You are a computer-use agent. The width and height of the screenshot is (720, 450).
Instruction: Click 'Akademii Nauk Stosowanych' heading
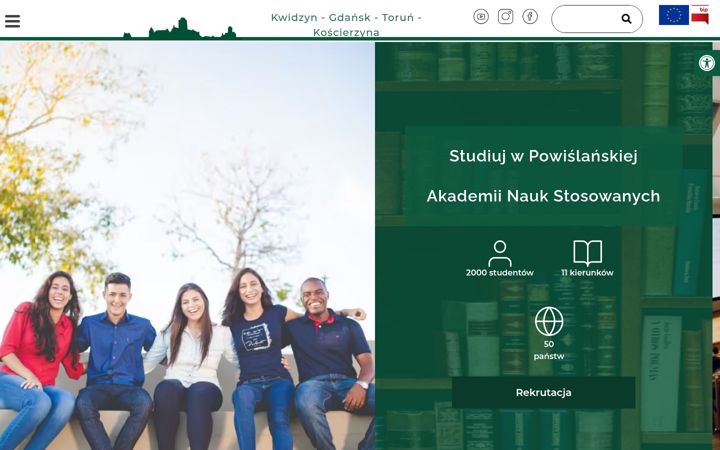point(543,196)
